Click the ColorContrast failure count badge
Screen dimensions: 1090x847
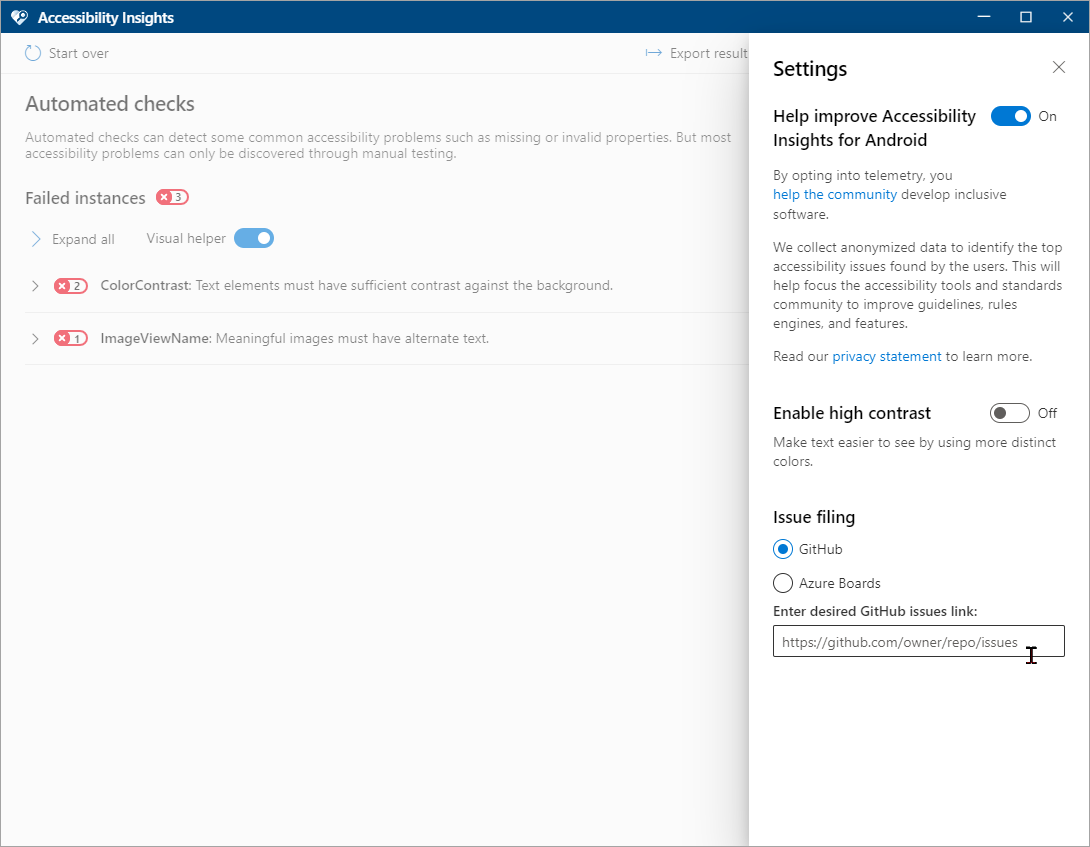71,286
